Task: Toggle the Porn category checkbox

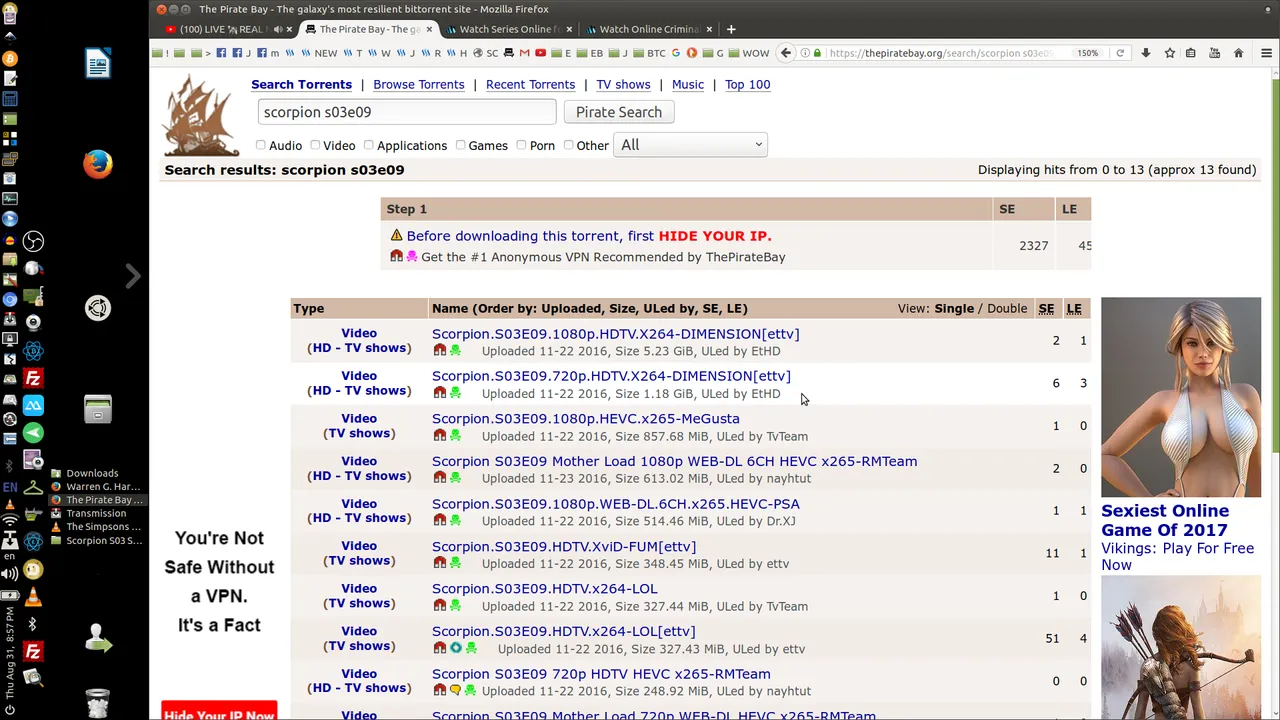Action: point(521,145)
